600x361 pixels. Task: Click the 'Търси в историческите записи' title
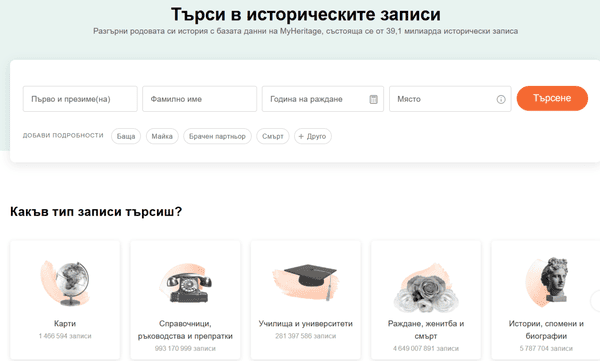tap(305, 14)
